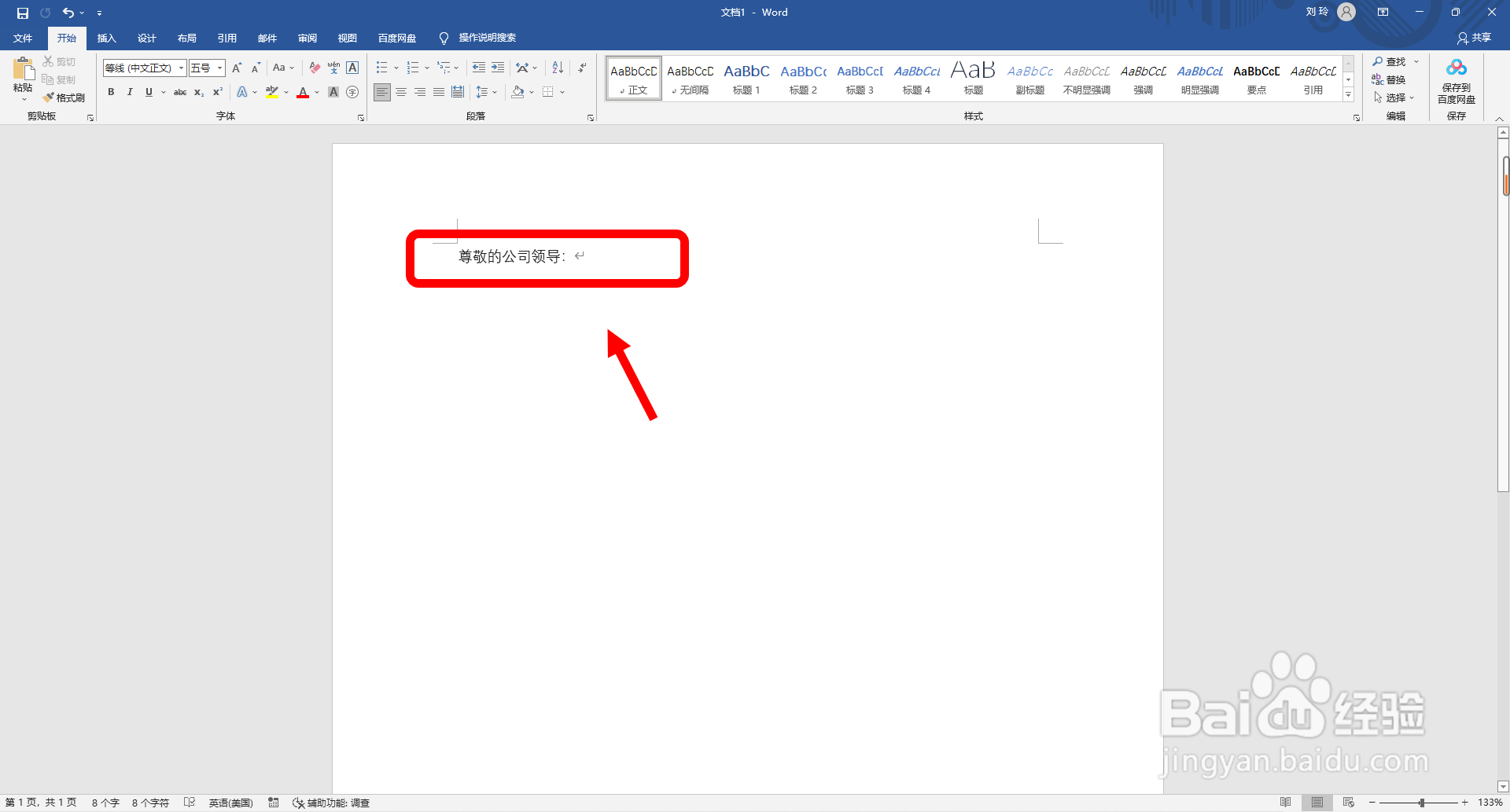The height and width of the screenshot is (812, 1510).
Task: Decrease paragraph indent
Action: [x=479, y=68]
